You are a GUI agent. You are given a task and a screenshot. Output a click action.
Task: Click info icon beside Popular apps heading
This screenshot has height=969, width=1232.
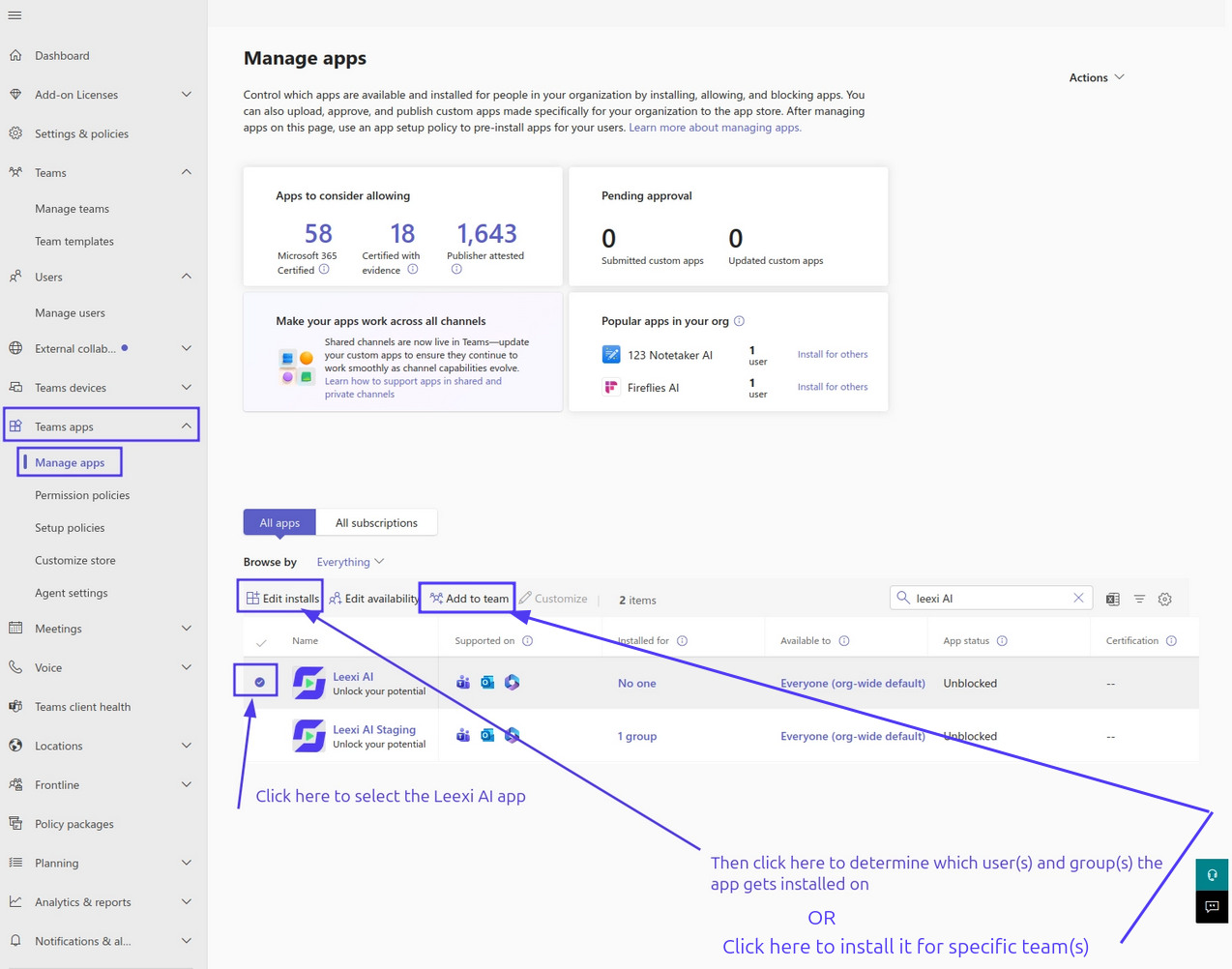point(739,321)
